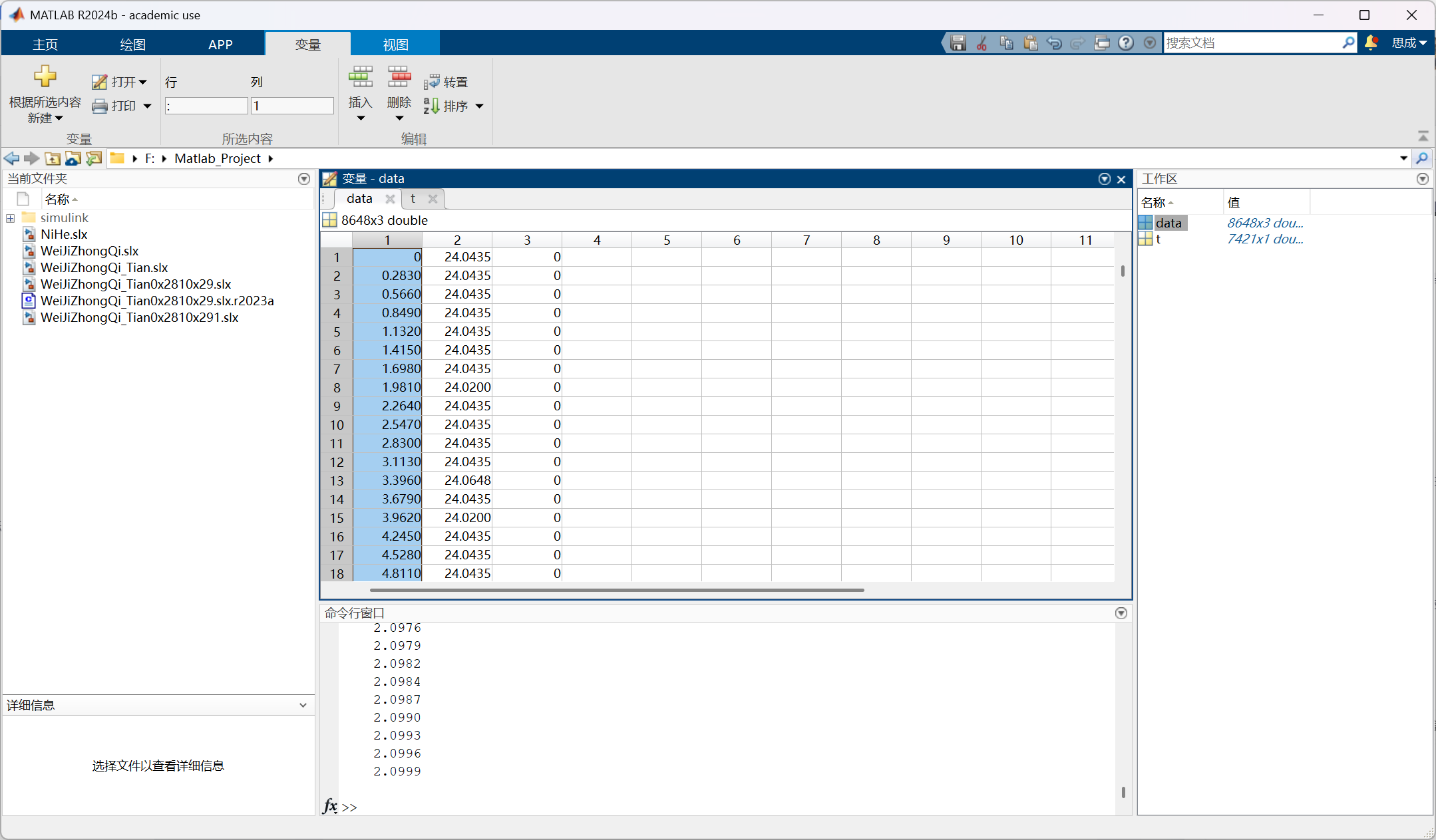1436x840 pixels.
Task: Go up one folder level icon
Action: pyautogui.click(x=53, y=158)
